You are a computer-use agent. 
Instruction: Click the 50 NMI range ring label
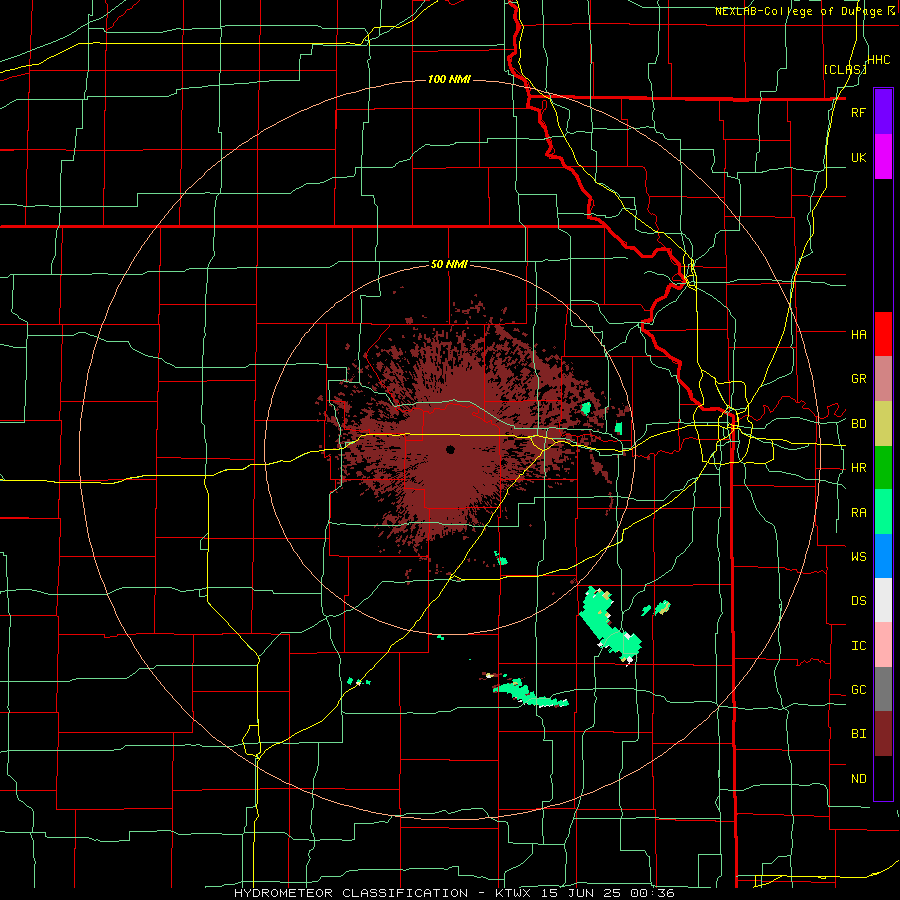pos(449,265)
